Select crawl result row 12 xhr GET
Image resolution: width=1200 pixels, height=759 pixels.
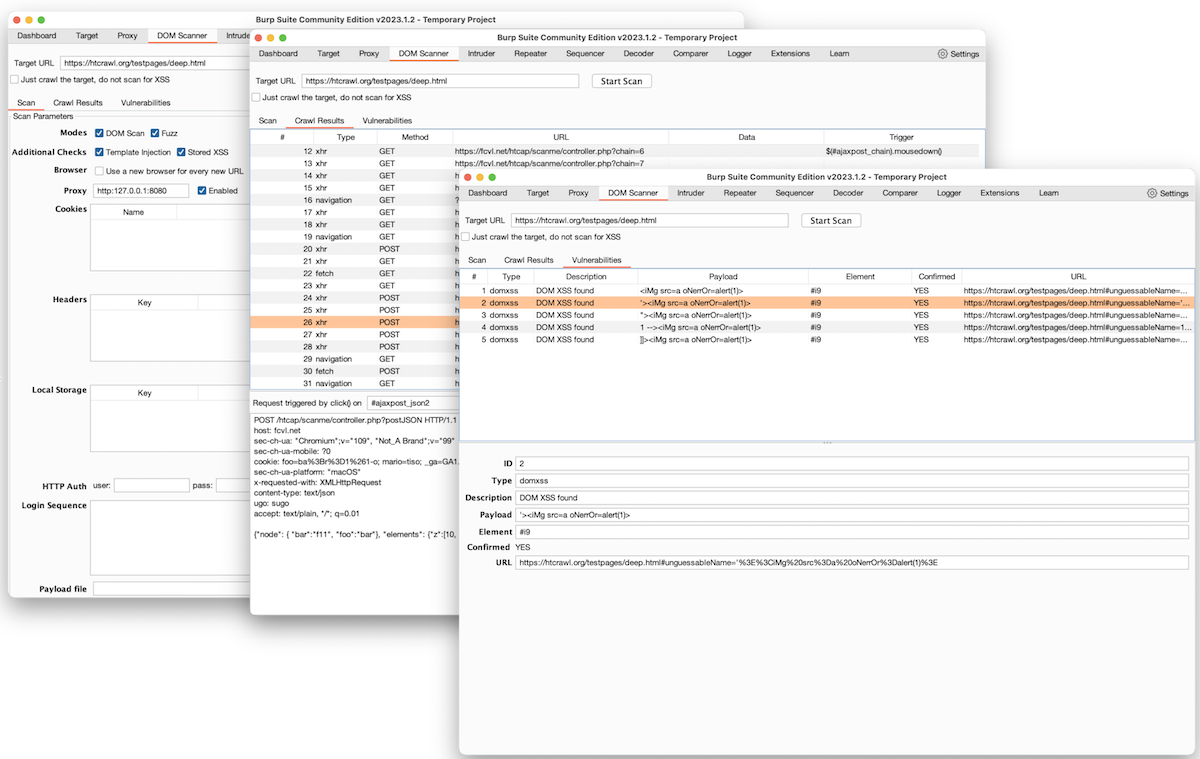pyautogui.click(x=617, y=151)
